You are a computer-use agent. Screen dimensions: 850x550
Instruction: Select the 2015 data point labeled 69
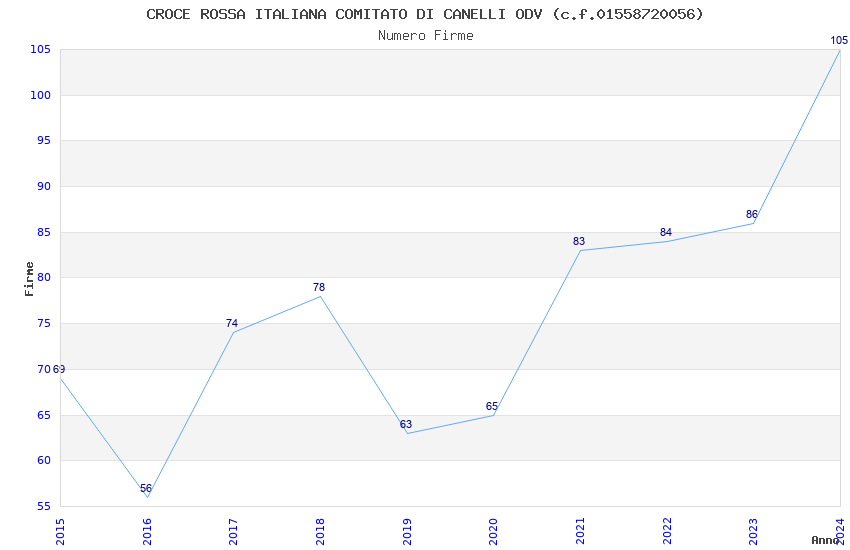pyautogui.click(x=60, y=378)
